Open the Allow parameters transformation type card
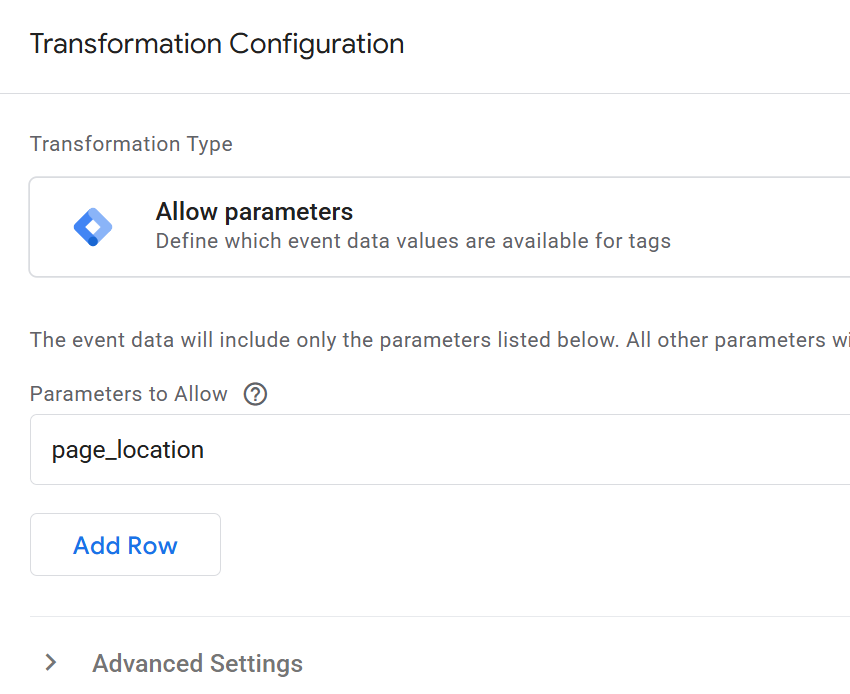The width and height of the screenshot is (850, 694). tap(440, 227)
